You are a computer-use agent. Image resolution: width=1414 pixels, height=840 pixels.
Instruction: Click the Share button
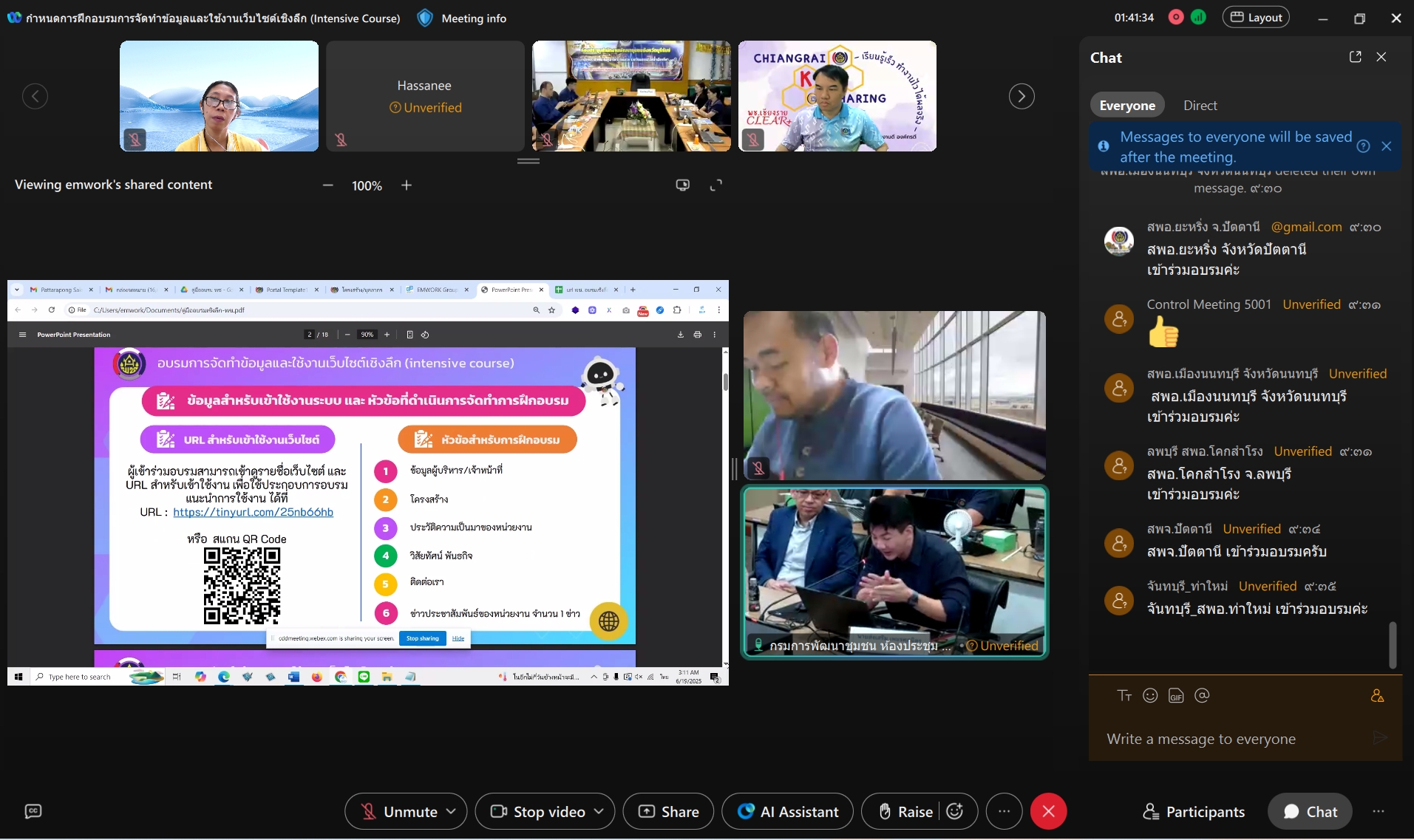(668, 811)
